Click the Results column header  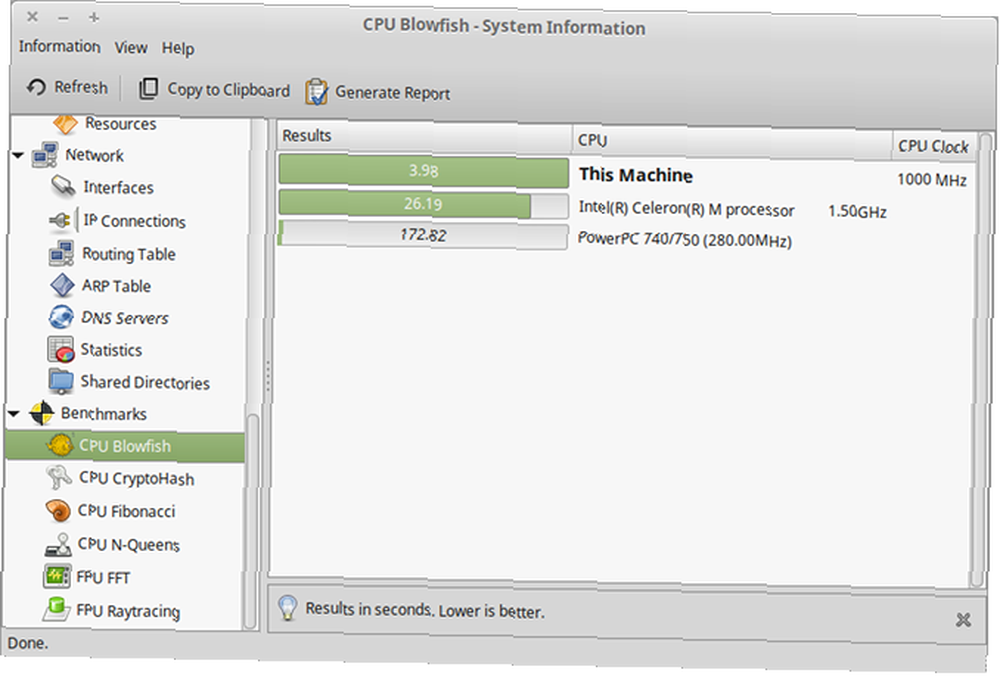point(424,136)
